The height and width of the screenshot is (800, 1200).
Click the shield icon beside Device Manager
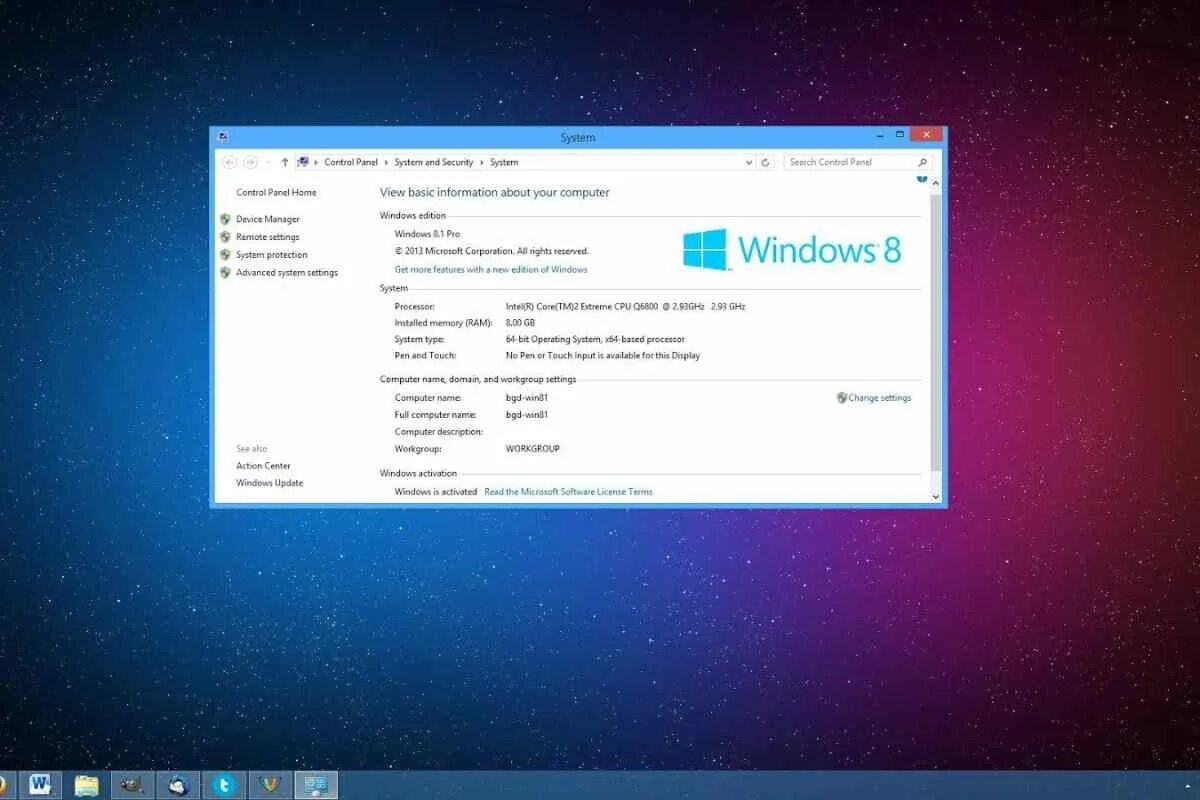pos(226,219)
